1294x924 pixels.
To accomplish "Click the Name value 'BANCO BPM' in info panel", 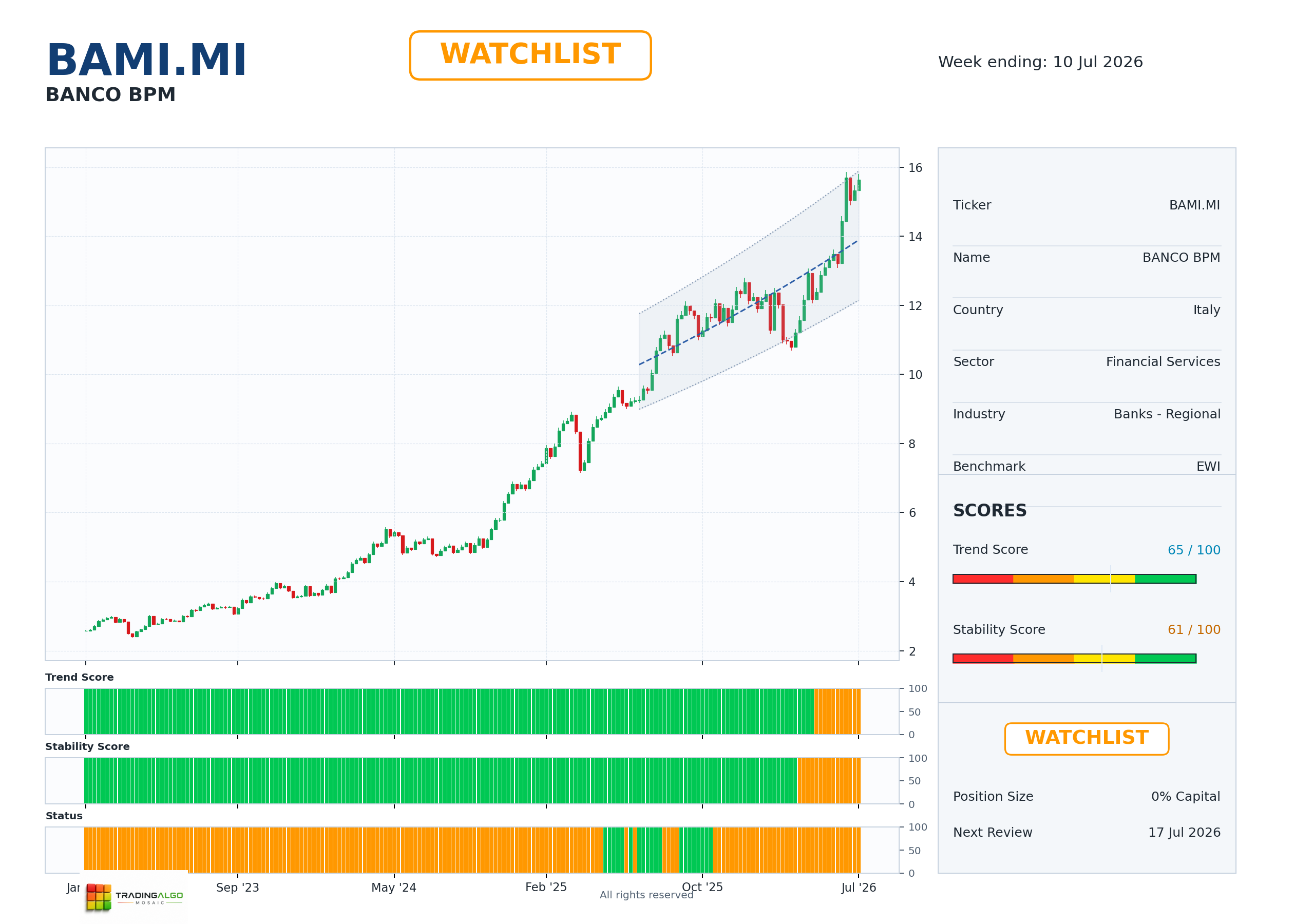I will click(1182, 257).
